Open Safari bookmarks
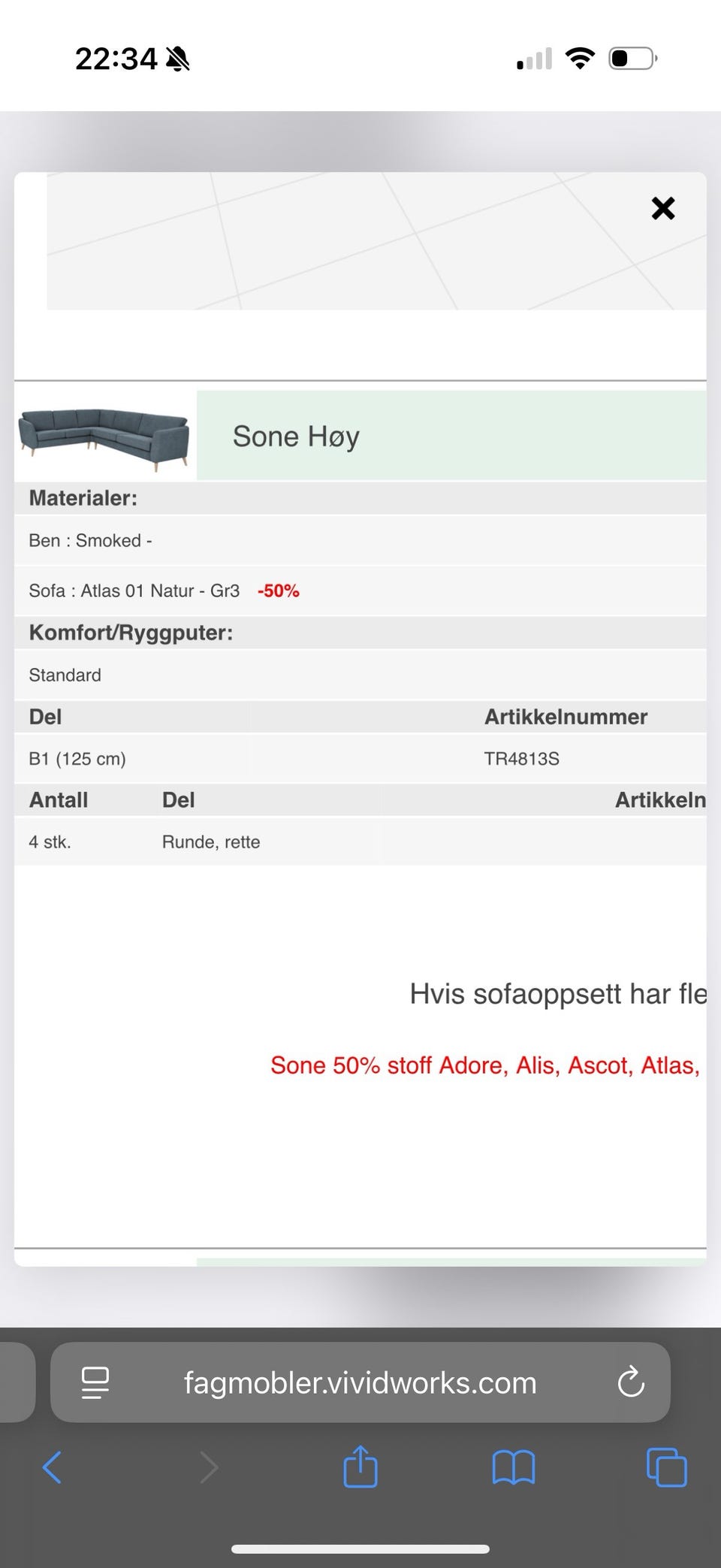This screenshot has width=721, height=1568. coord(514,1467)
